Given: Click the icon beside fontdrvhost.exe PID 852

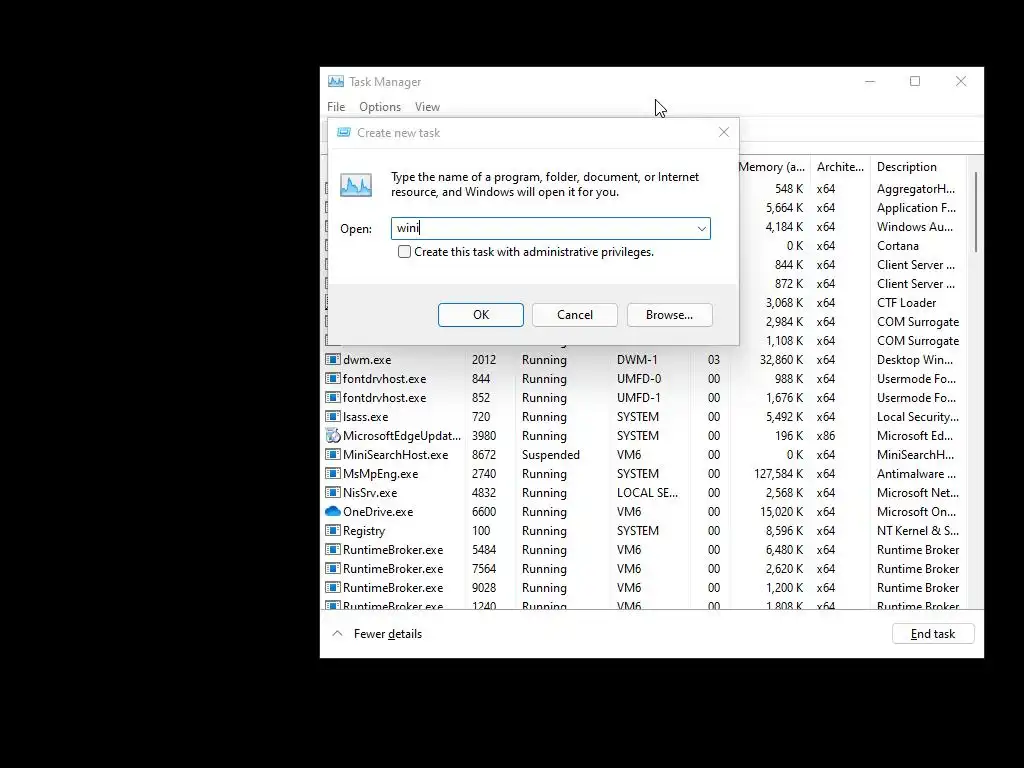Looking at the screenshot, I should click(x=333, y=398).
